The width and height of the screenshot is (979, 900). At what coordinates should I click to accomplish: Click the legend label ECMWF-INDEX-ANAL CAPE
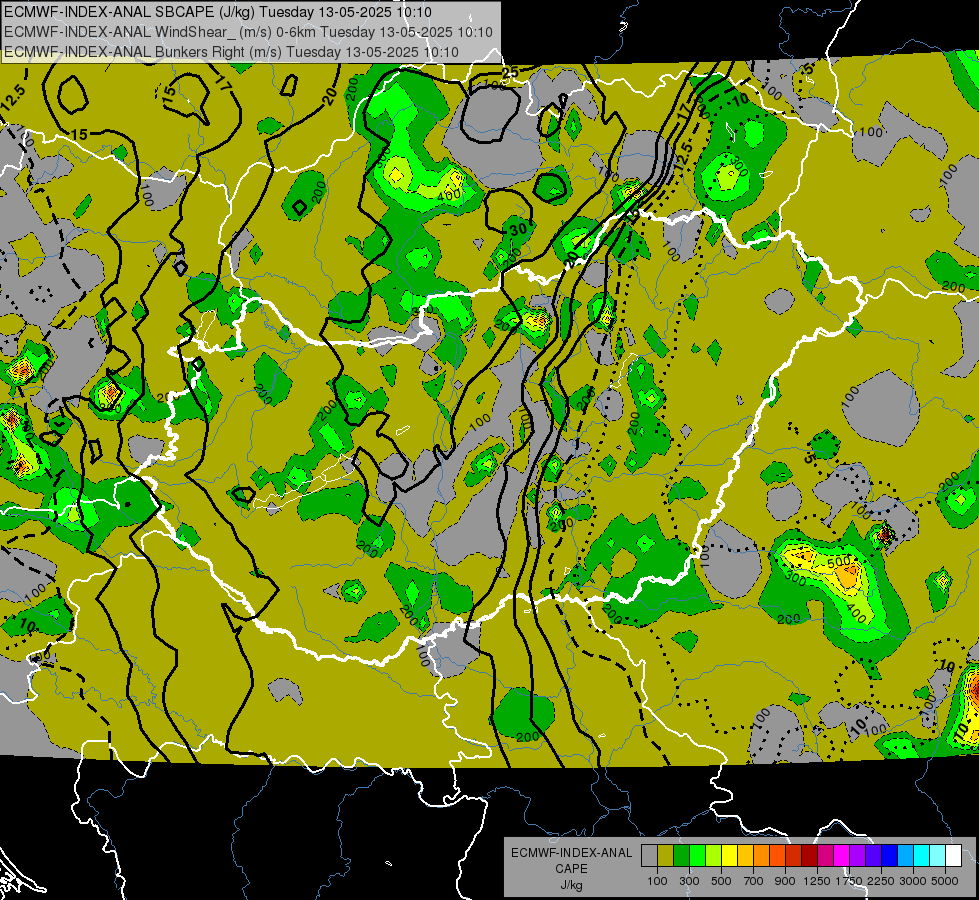coord(572,861)
